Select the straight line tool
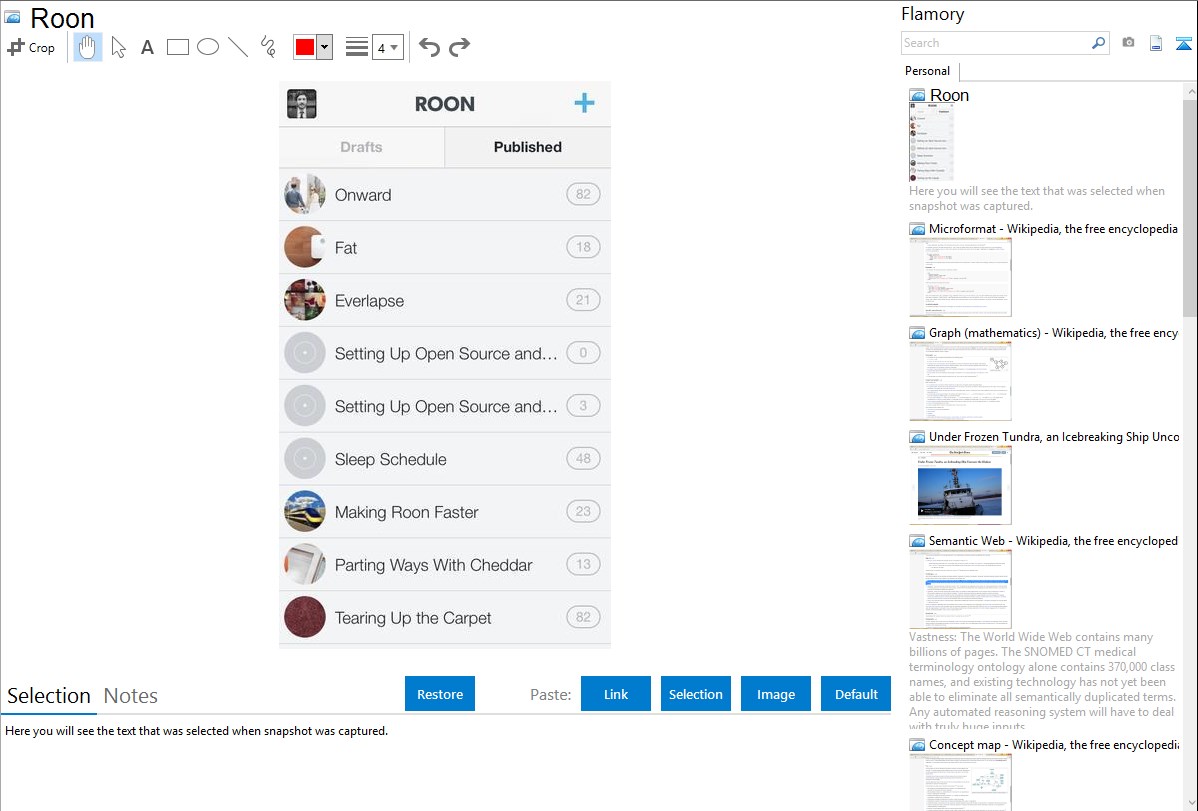The image size is (1198, 811). pyautogui.click(x=238, y=47)
